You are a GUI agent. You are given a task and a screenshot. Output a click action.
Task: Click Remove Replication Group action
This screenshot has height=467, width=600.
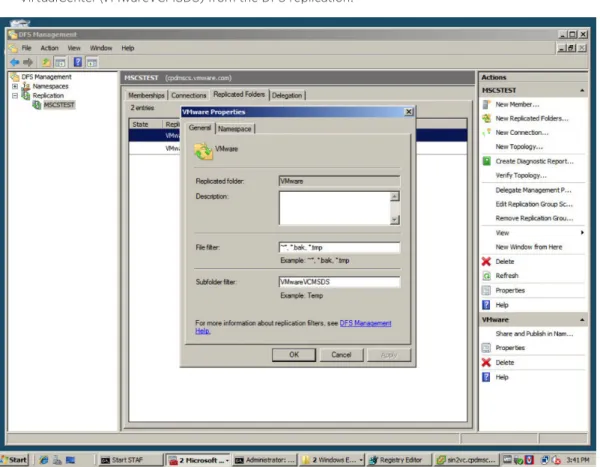[535, 218]
